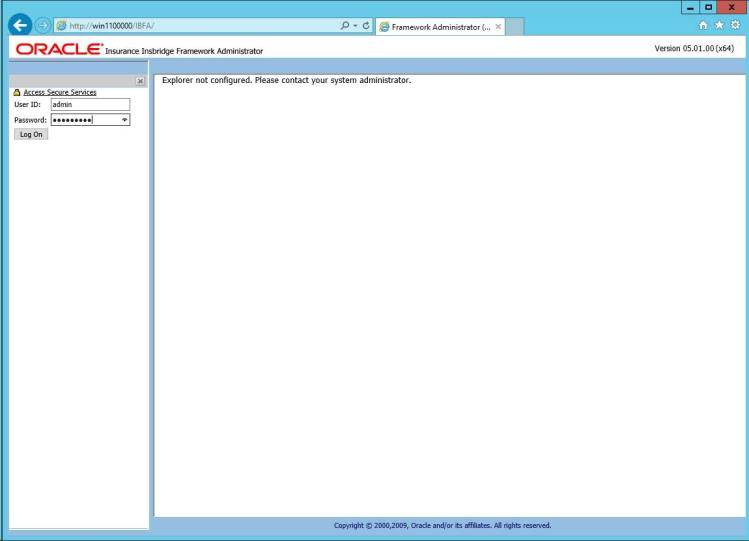
Task: Reveal password with the eye icon
Action: tap(125, 120)
